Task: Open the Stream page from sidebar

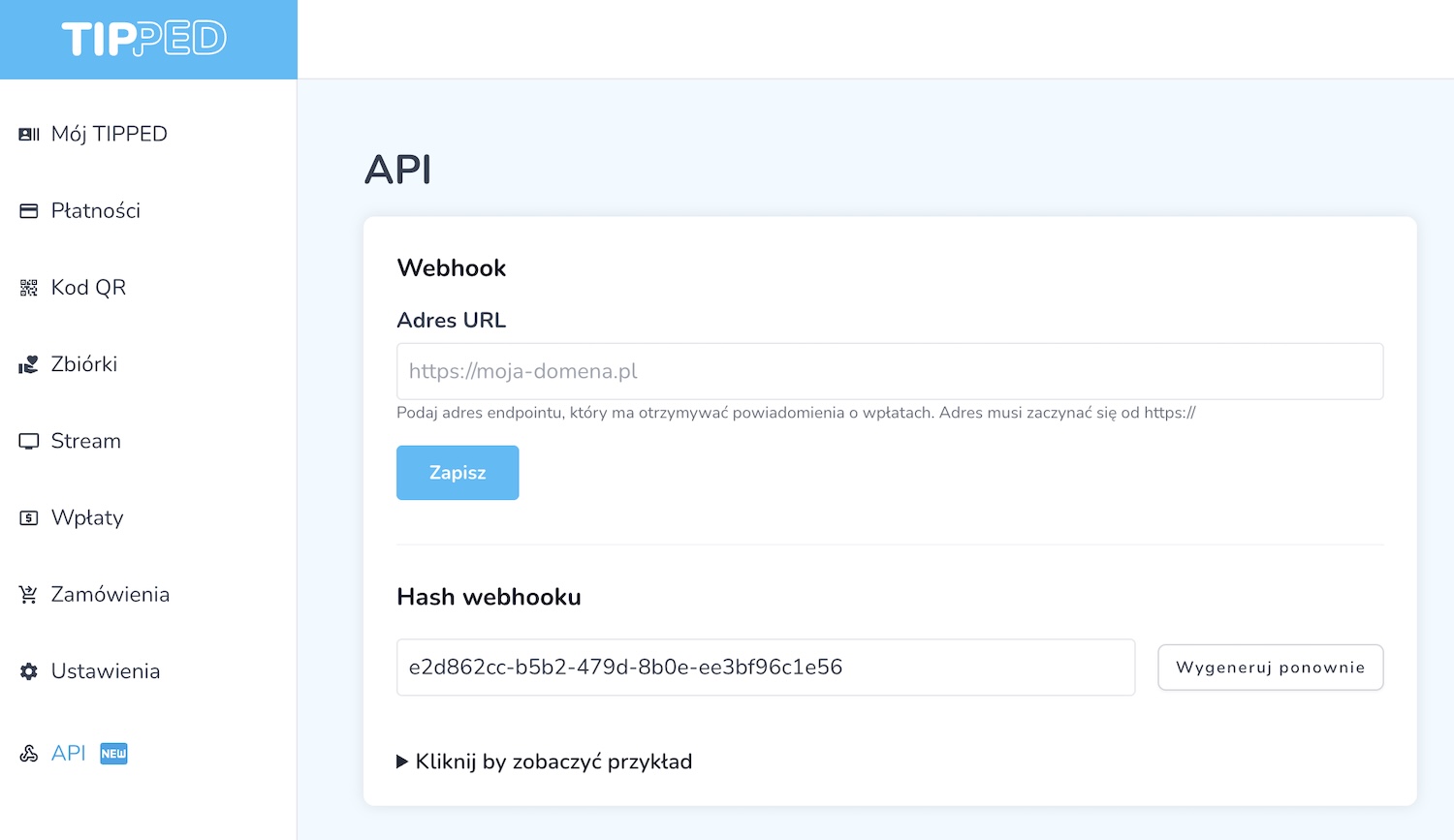Action: [86, 442]
